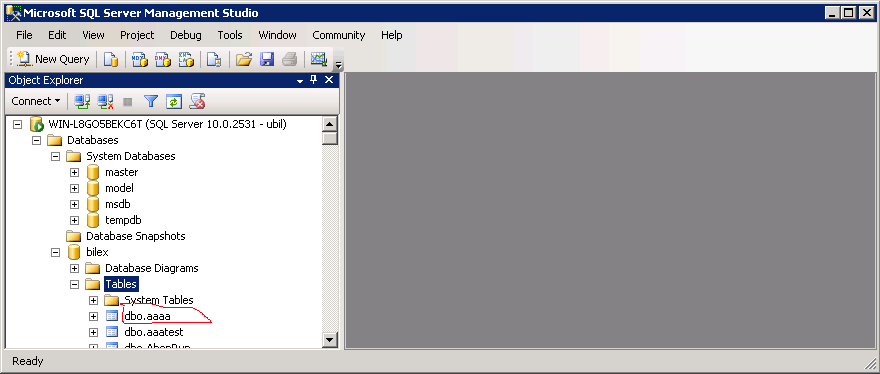Click the Filter funnel icon in Object Explorer

[x=151, y=101]
